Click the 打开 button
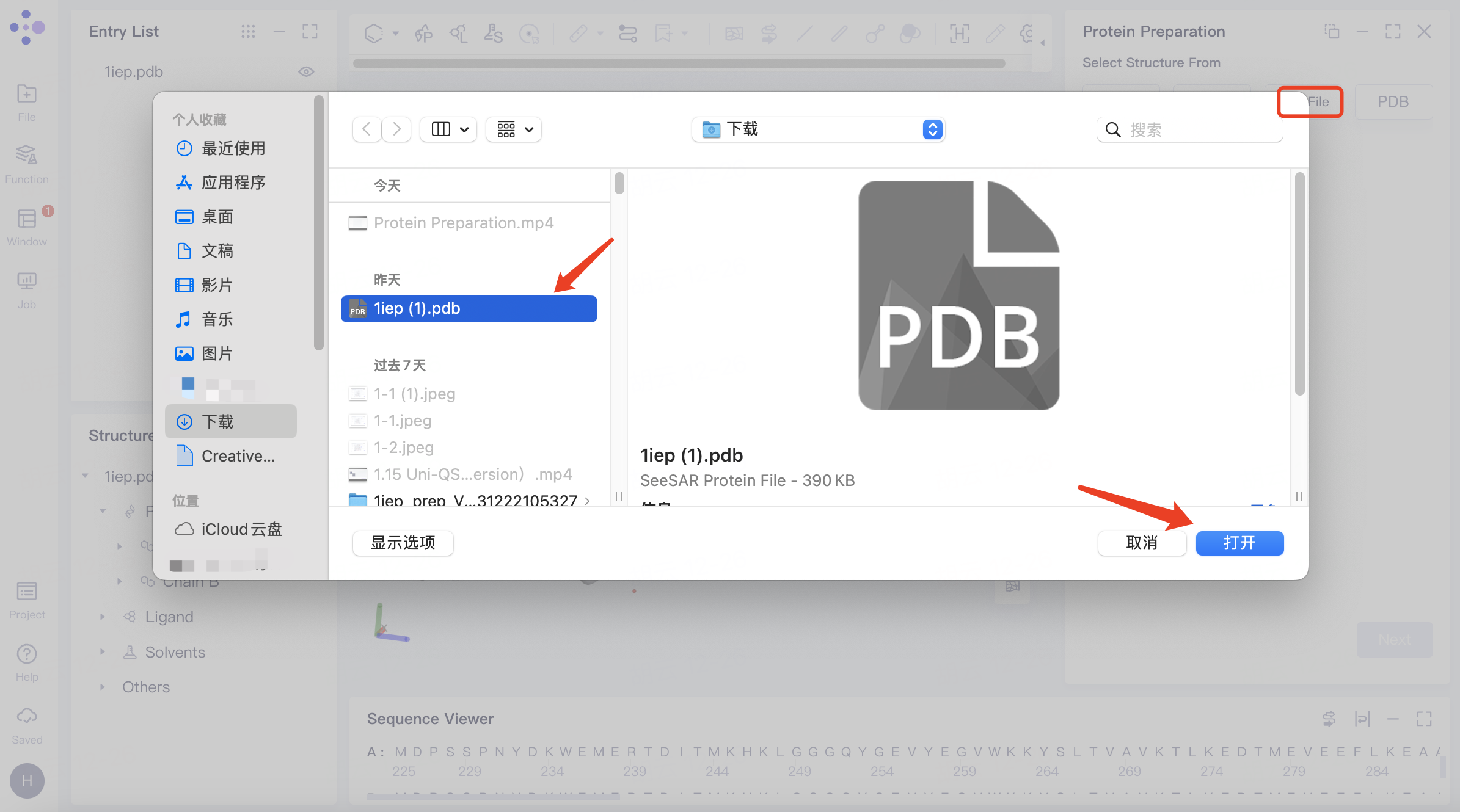 1239,543
